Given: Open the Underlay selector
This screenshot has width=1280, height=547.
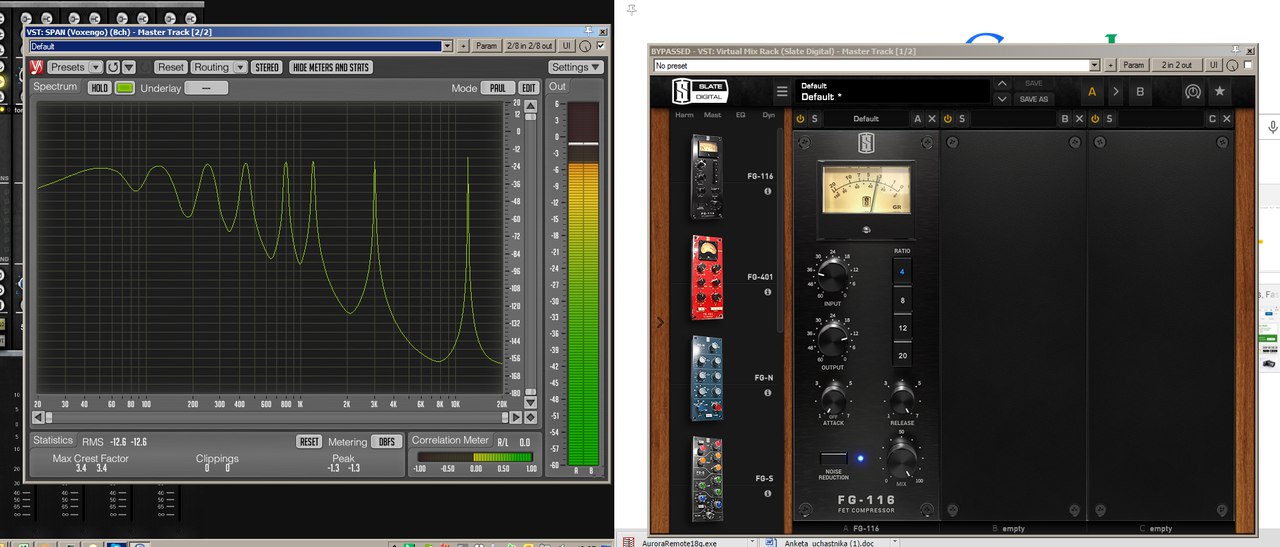Looking at the screenshot, I should click(x=206, y=88).
